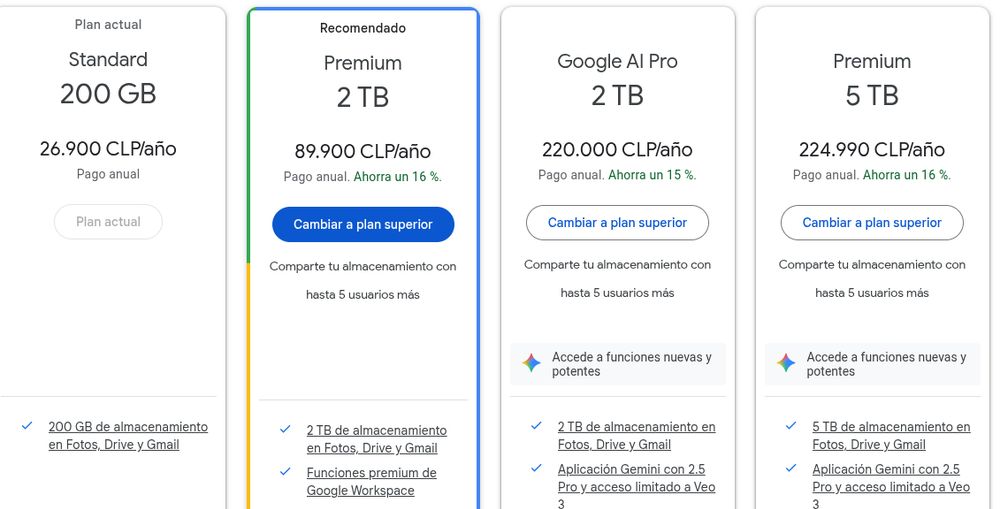The width and height of the screenshot is (1000, 509).
Task: Open 2 TB de almacenamiento link in Premium card
Action: pos(376,439)
